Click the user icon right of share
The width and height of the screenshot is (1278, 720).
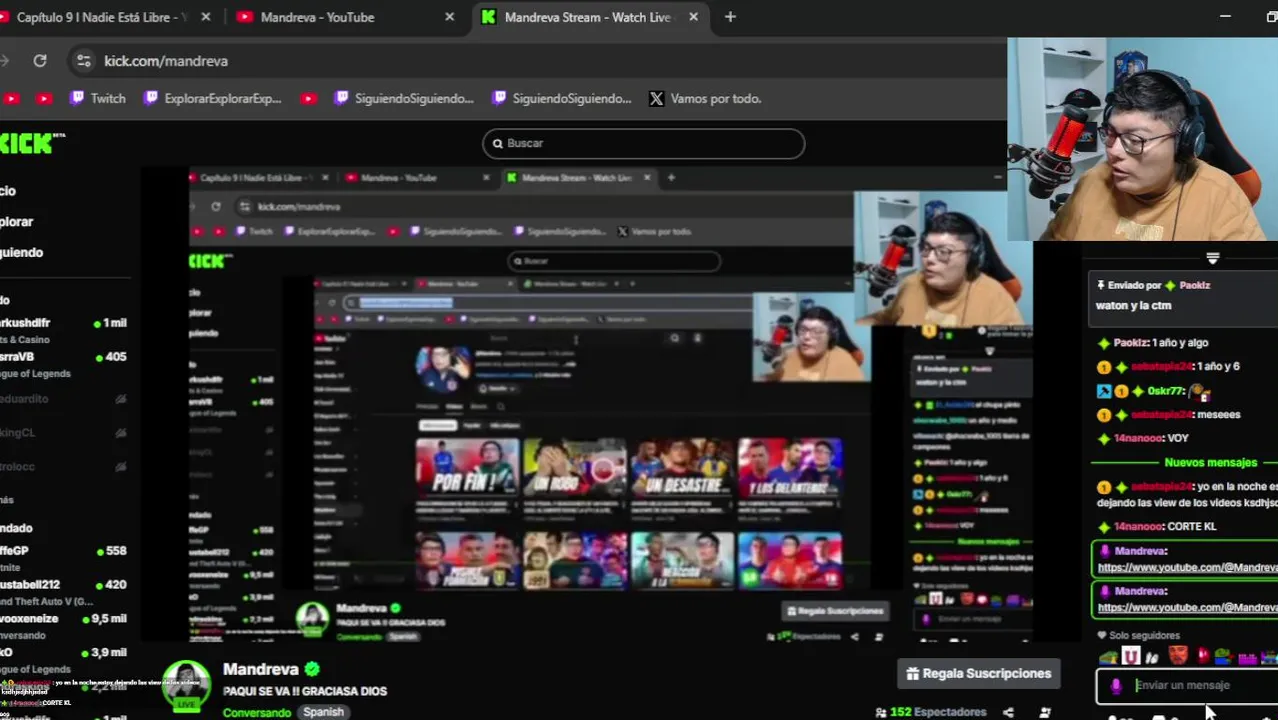pos(1045,712)
